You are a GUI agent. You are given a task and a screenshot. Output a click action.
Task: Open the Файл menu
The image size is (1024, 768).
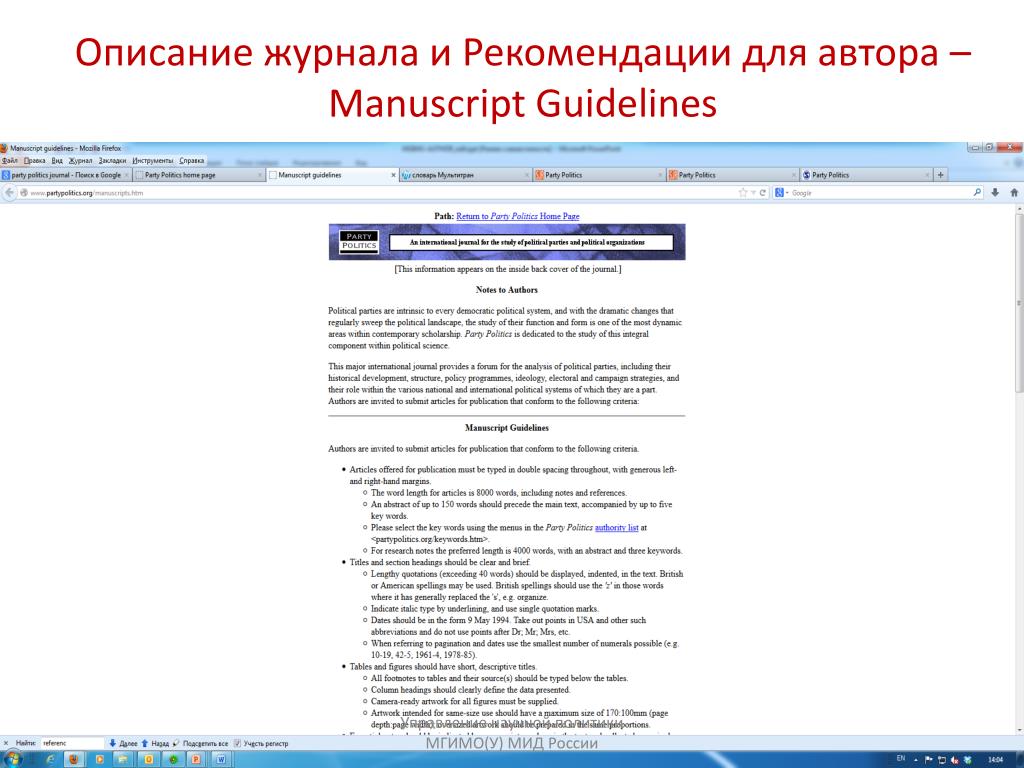(10, 161)
